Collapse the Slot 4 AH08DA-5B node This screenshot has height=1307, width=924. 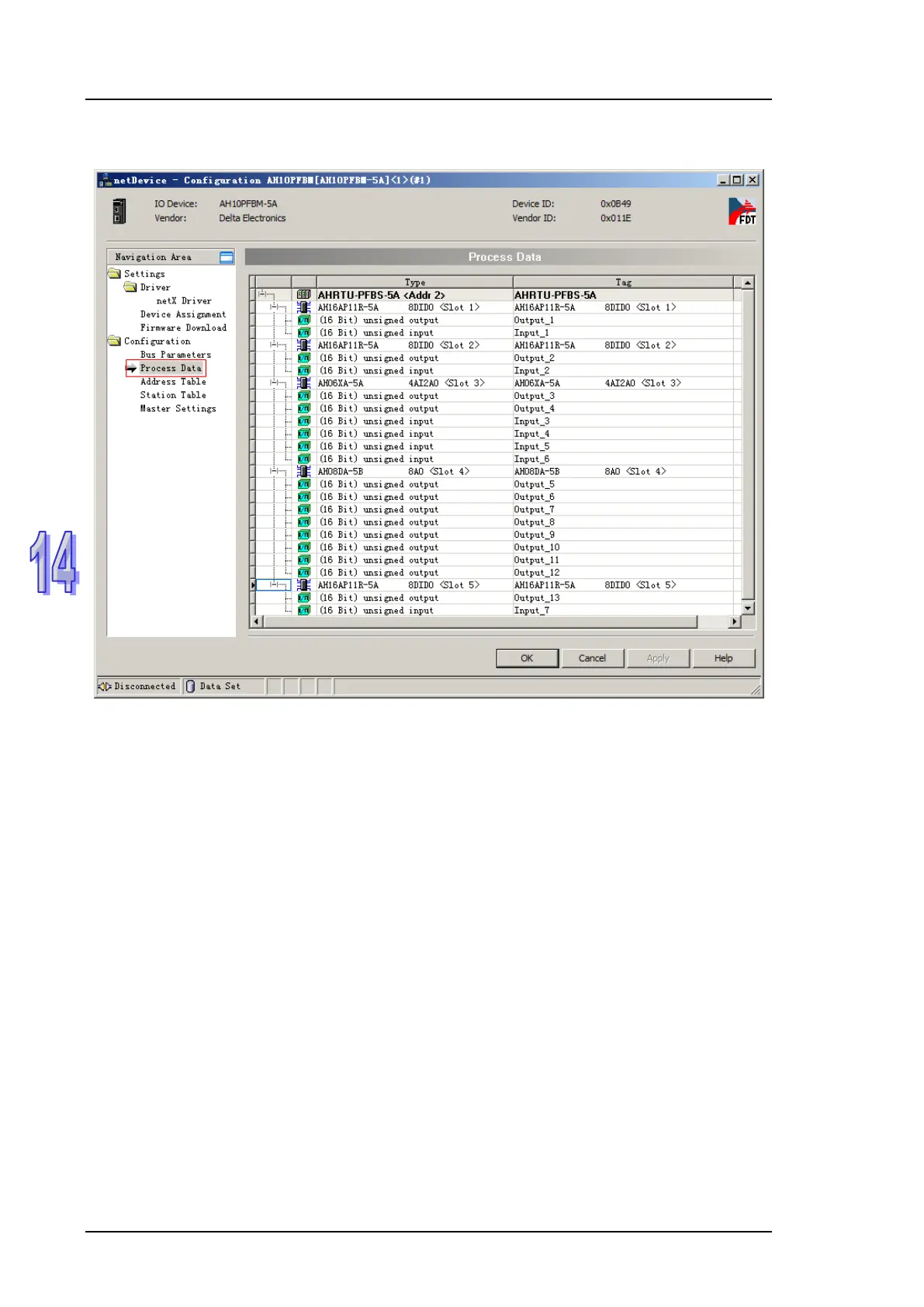[x=274, y=472]
